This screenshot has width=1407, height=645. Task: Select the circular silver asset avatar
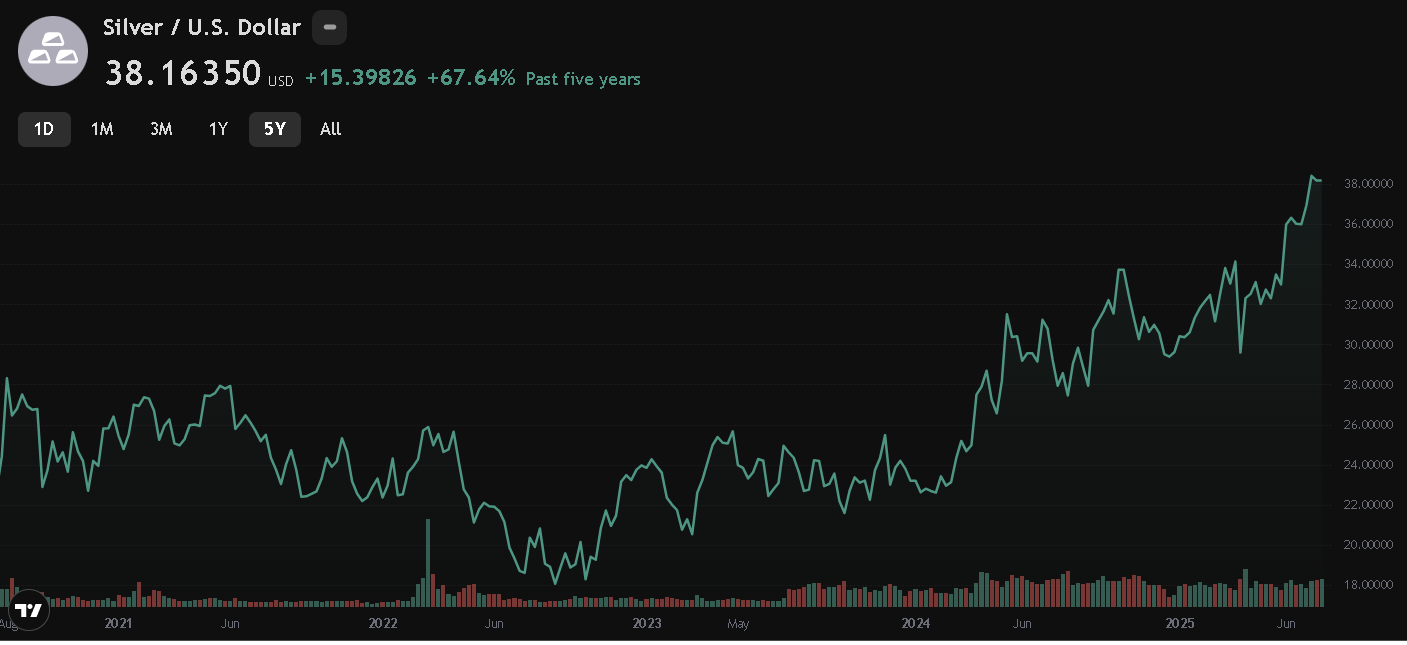[52, 50]
